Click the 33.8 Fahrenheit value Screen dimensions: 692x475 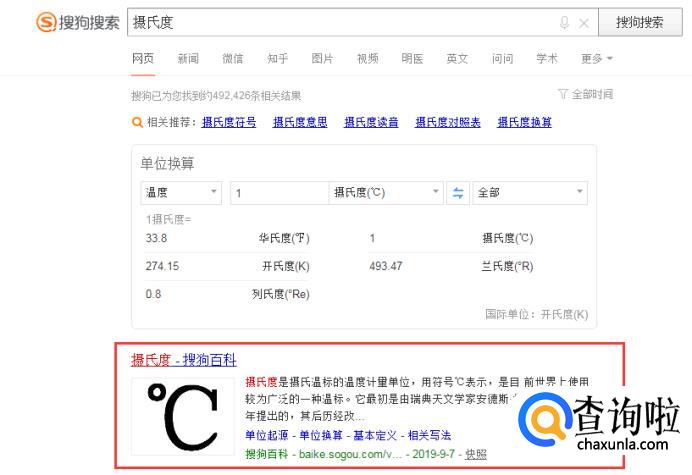[x=156, y=238]
